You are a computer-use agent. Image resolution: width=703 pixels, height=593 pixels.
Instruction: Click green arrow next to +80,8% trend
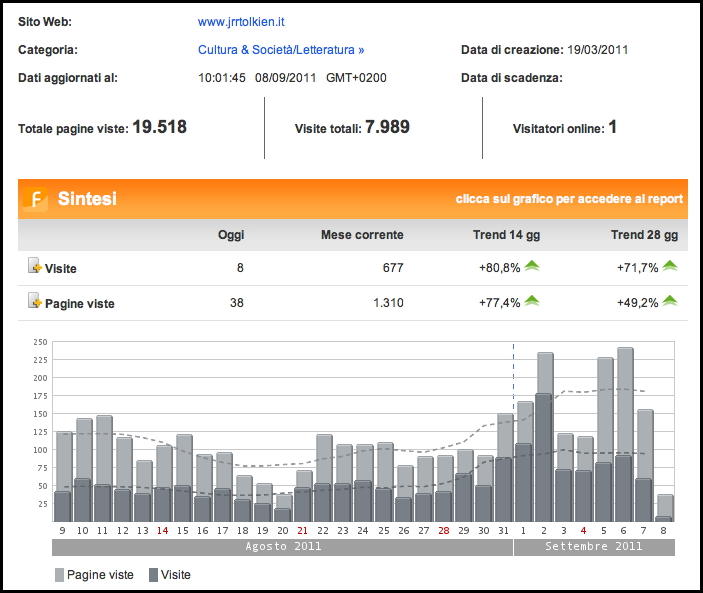532,266
